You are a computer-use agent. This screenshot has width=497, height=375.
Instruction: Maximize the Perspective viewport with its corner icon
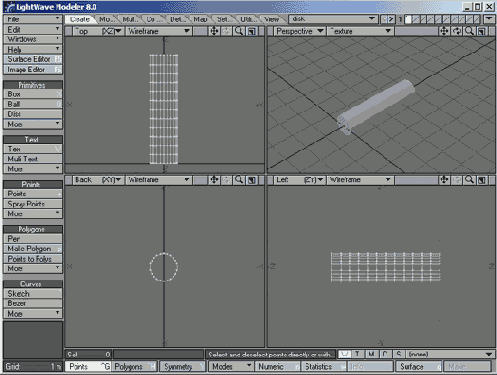pyautogui.click(x=482, y=31)
